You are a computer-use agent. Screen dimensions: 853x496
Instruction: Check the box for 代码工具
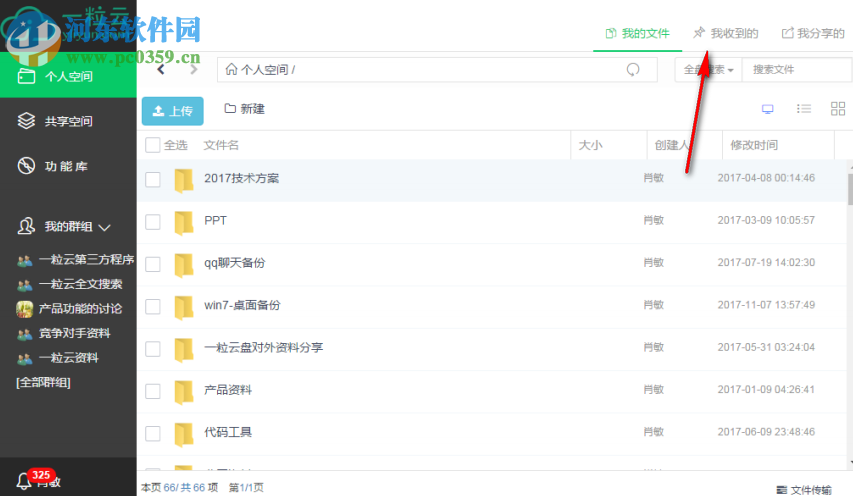point(153,434)
